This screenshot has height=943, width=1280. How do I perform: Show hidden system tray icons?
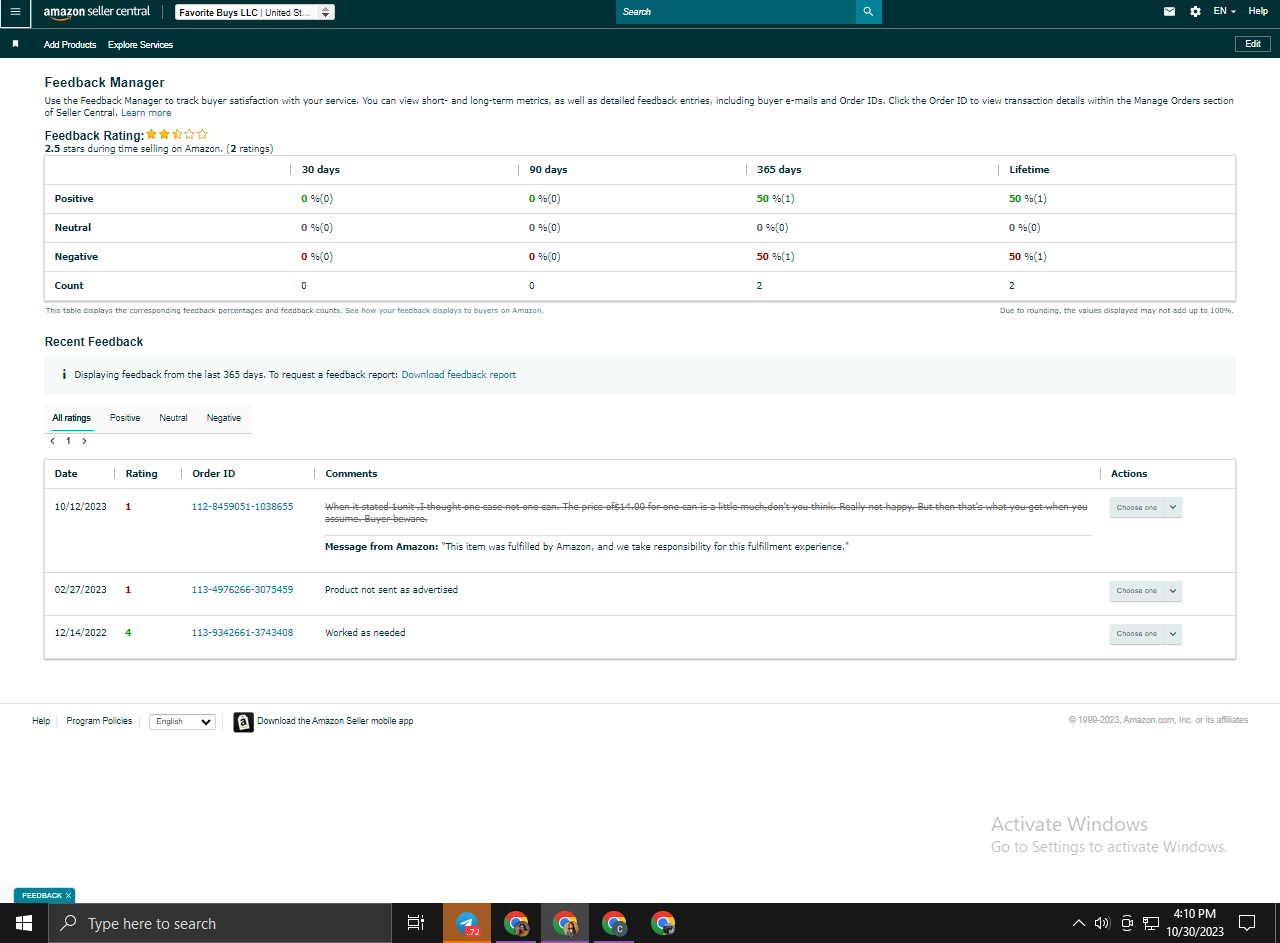(1078, 923)
